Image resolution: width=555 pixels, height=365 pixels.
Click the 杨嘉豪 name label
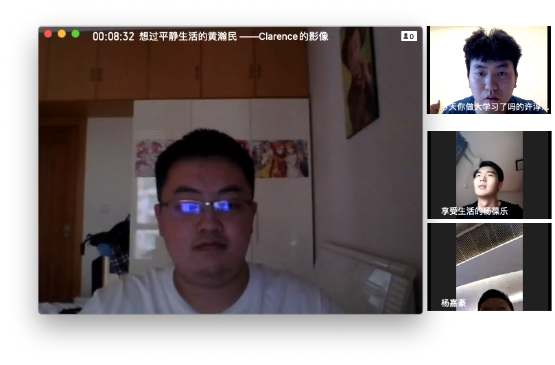coord(453,303)
